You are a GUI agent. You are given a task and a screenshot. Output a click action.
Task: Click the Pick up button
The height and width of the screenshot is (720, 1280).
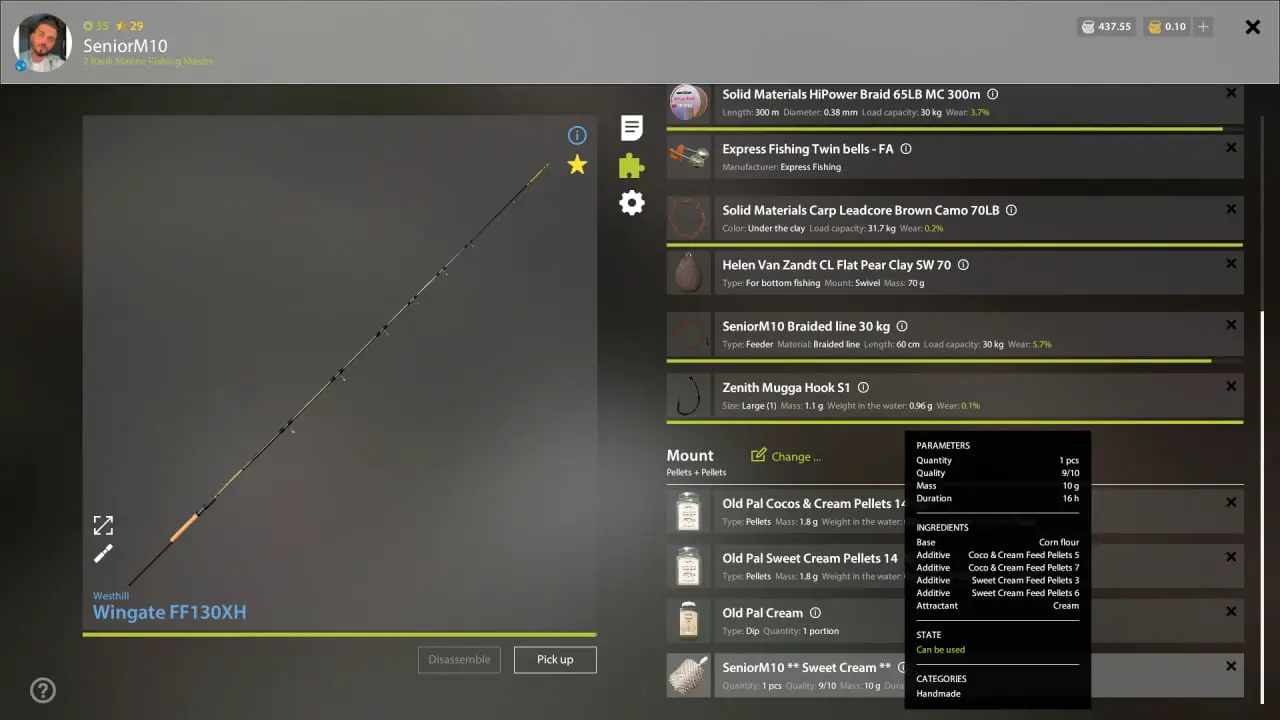point(555,660)
